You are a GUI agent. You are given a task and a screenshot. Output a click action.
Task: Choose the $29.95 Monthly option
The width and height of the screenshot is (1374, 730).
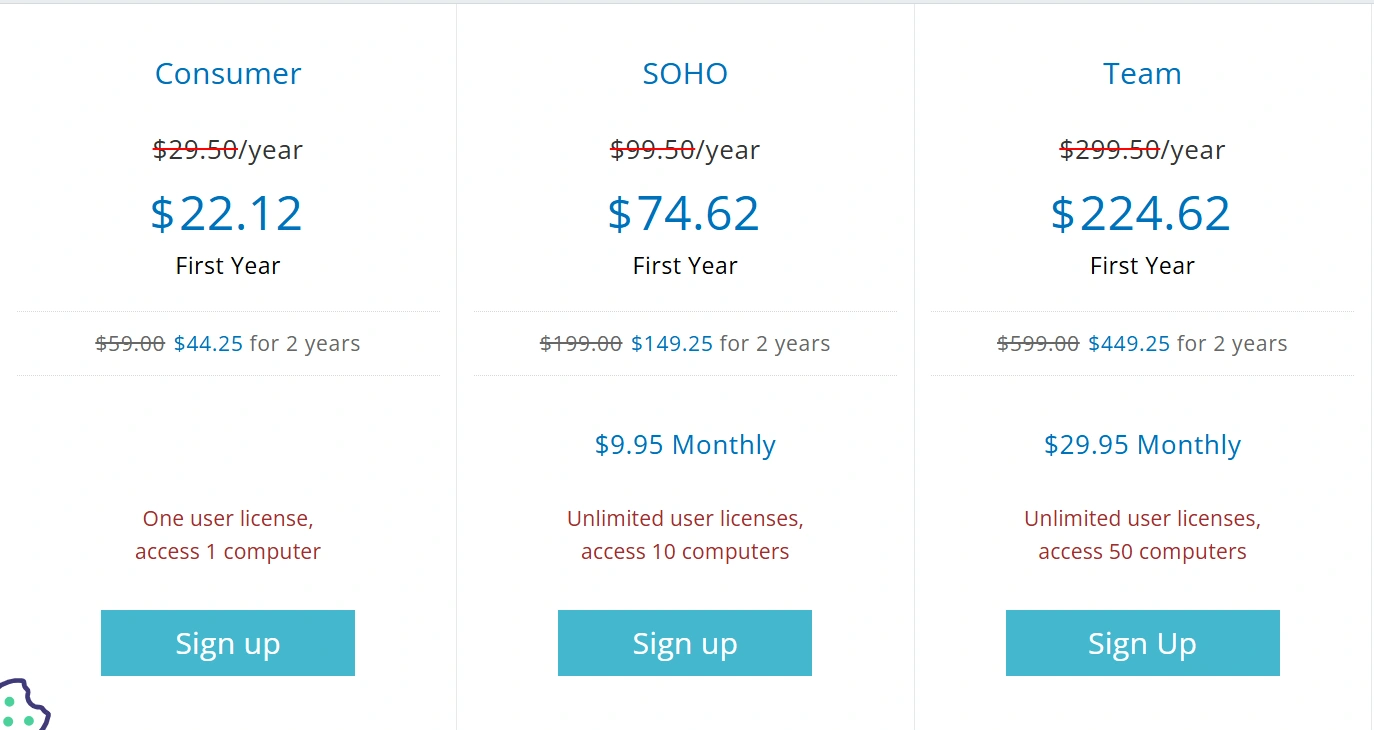point(1142,445)
